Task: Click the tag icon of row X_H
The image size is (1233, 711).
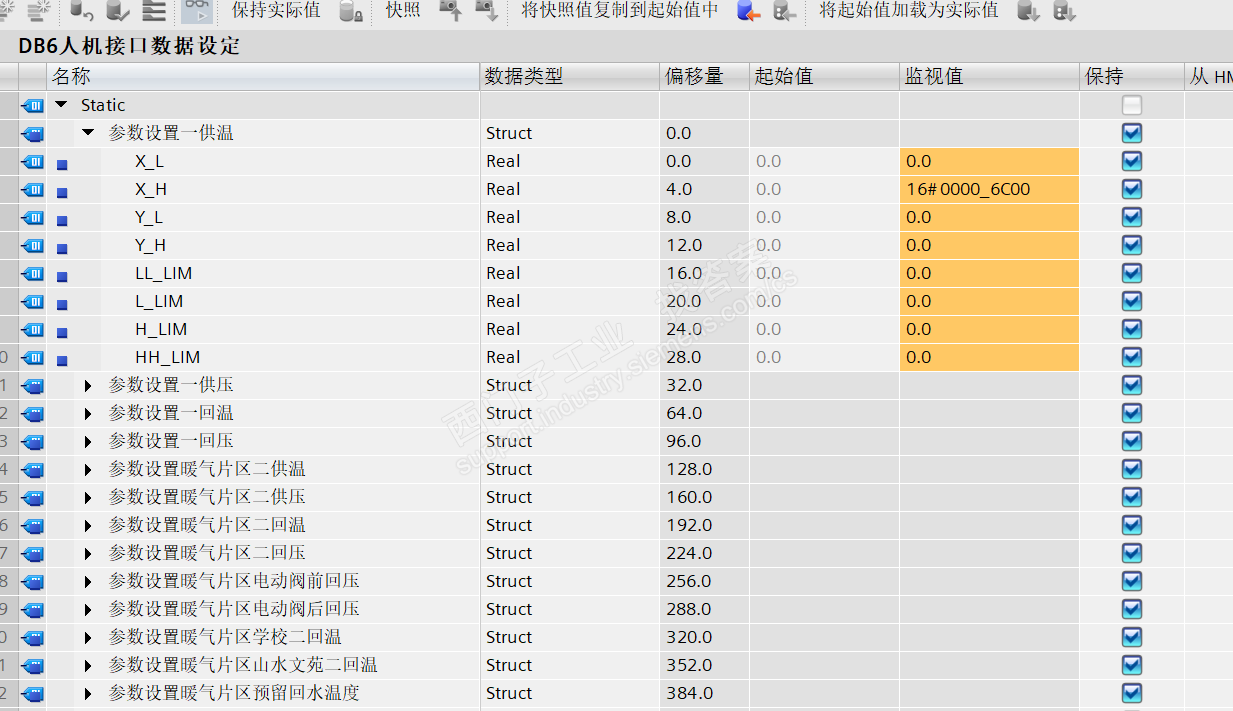Action: point(32,189)
